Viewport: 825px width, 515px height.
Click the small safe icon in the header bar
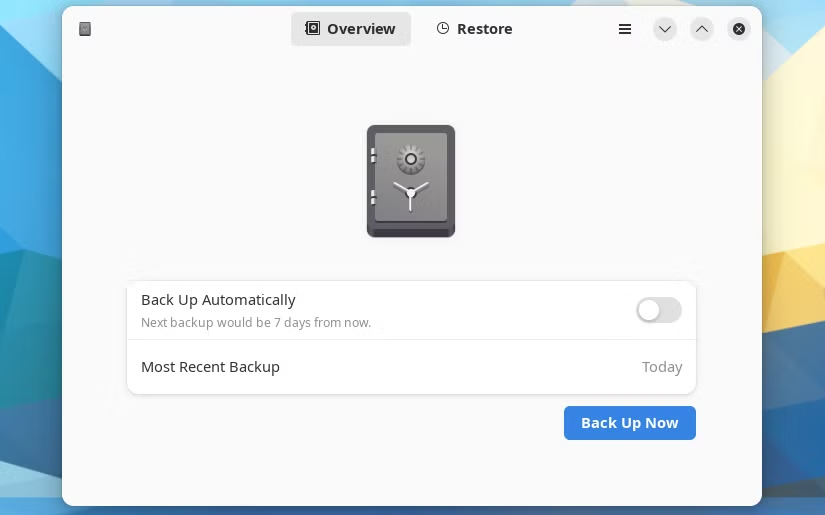coord(85,29)
